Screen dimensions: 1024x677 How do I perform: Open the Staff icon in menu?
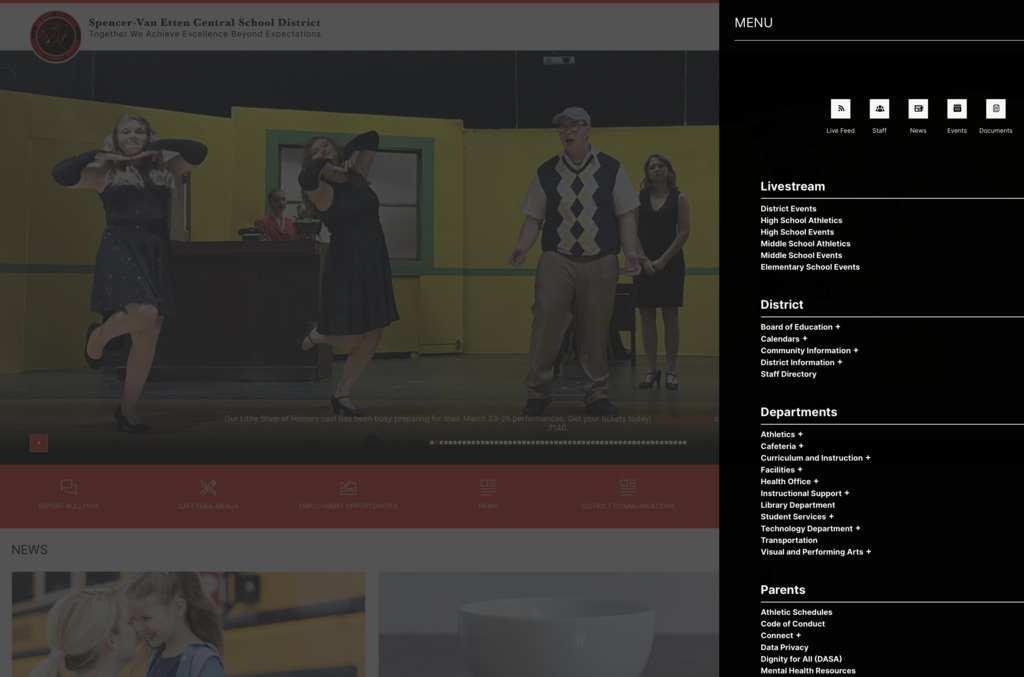879,109
